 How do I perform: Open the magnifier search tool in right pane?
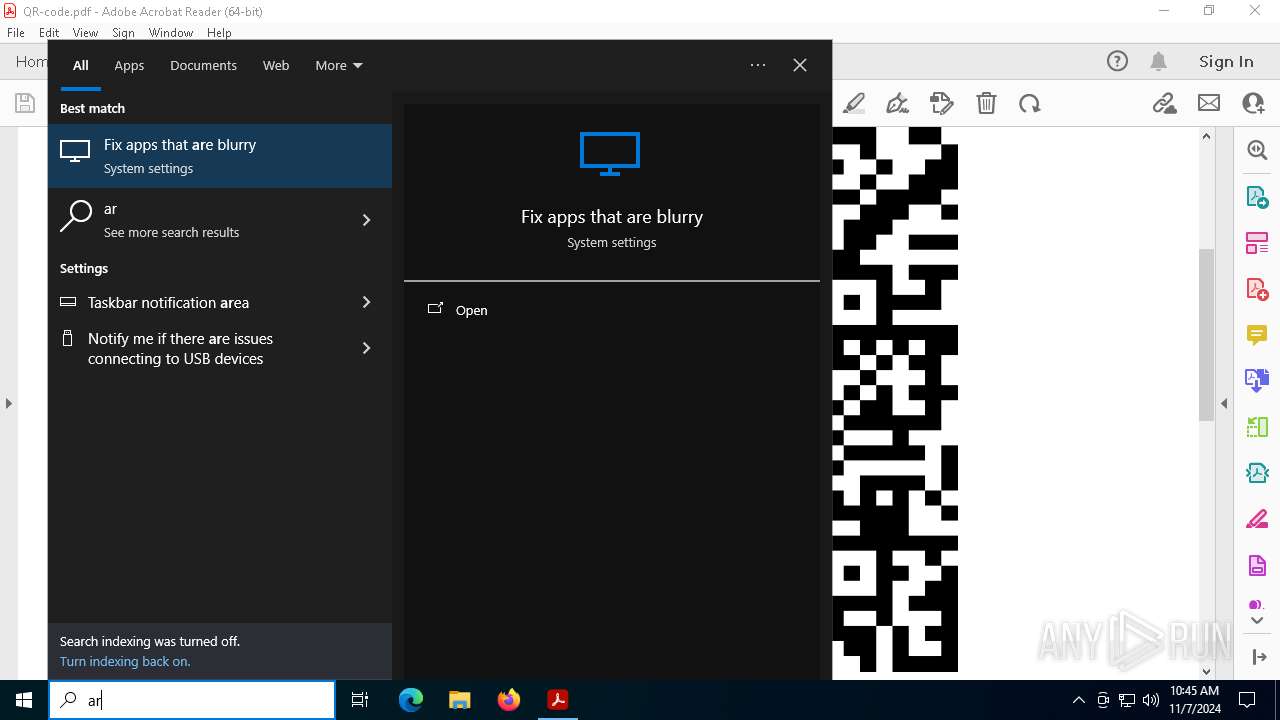point(1257,150)
